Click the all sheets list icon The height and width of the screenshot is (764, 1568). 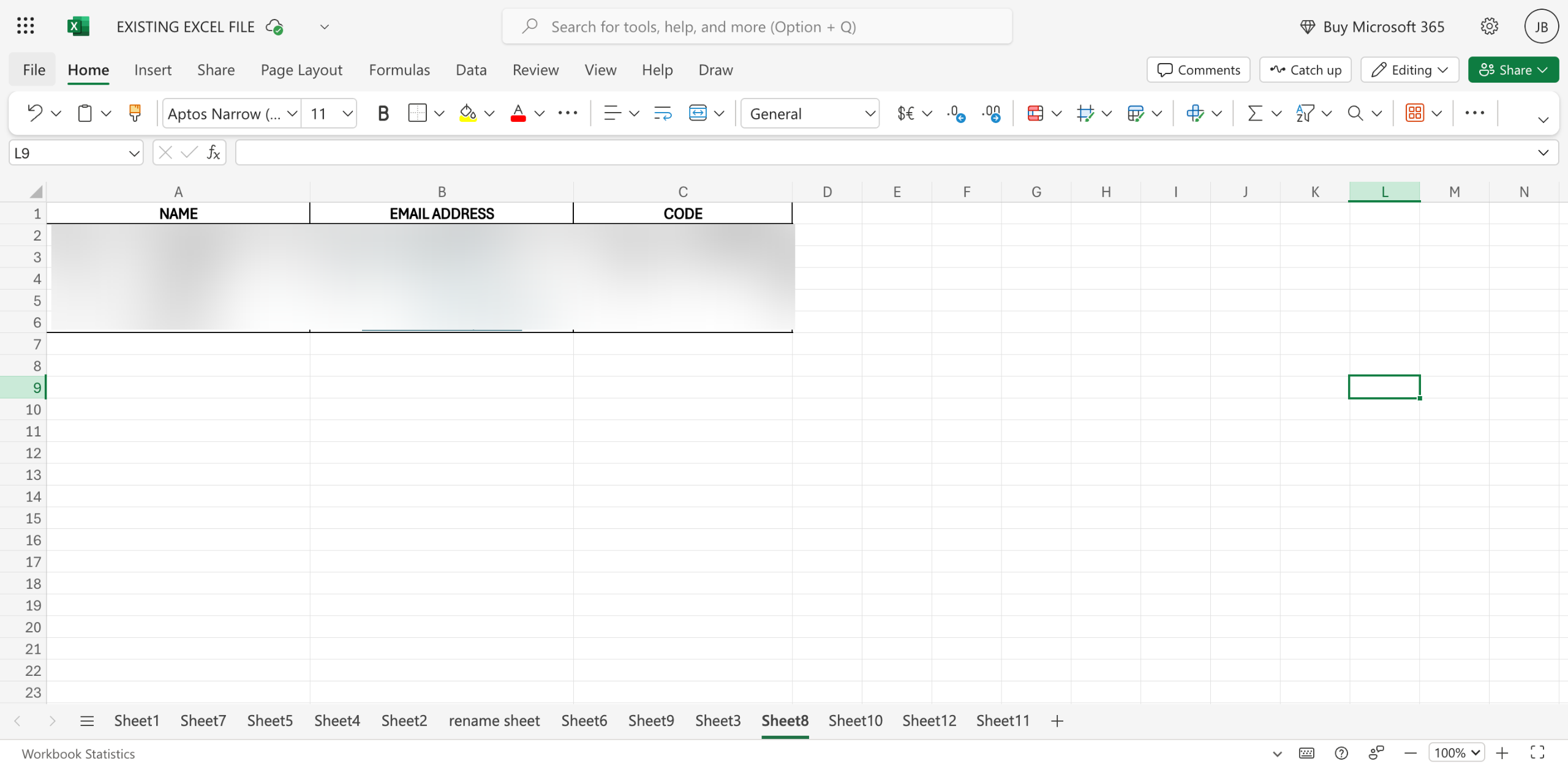87,721
